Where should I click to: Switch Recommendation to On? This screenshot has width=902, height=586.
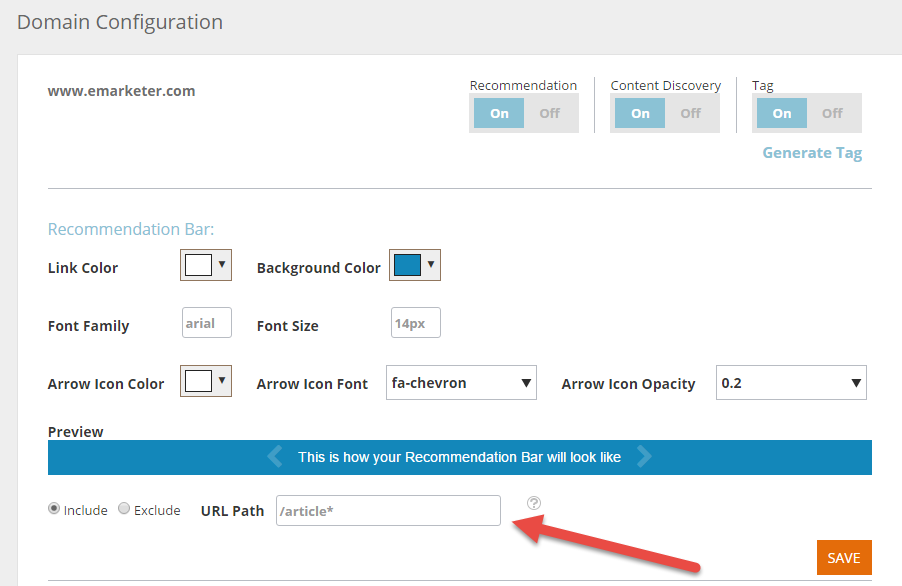pyautogui.click(x=499, y=113)
